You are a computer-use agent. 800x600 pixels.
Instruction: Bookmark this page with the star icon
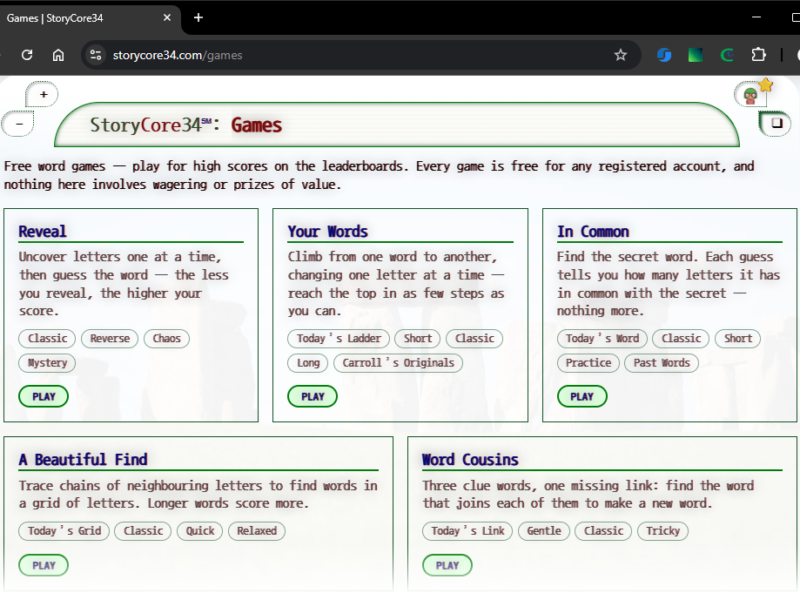[620, 55]
